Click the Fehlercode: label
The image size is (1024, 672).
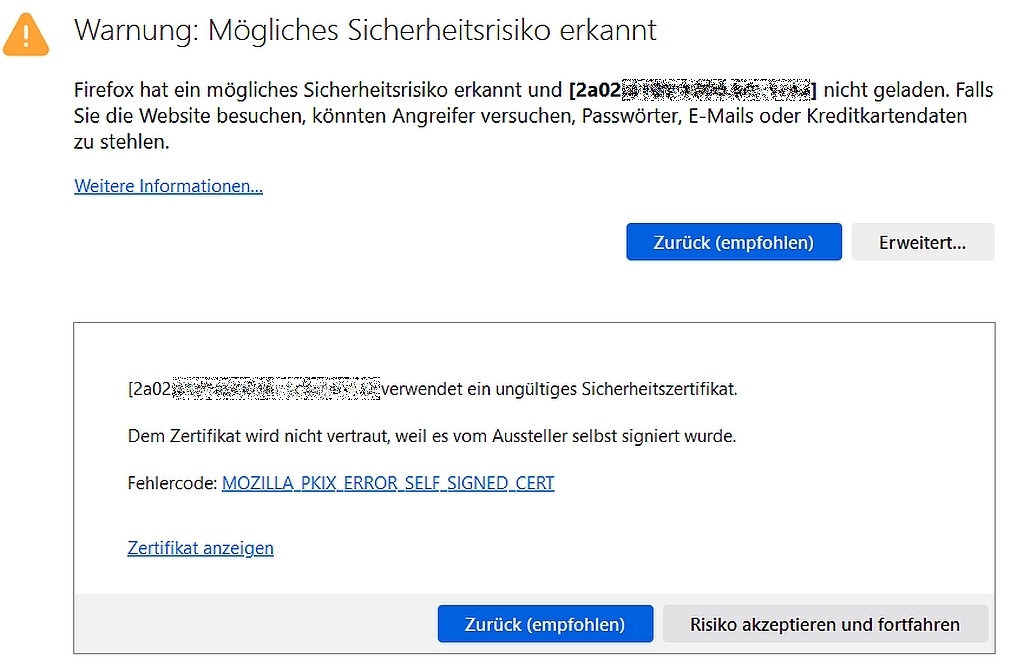tap(172, 483)
